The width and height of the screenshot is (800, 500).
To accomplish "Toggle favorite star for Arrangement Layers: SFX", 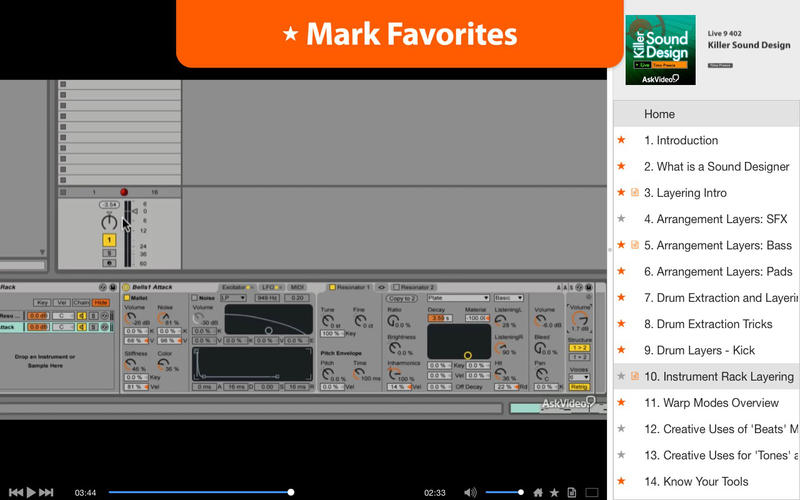I will 621,219.
